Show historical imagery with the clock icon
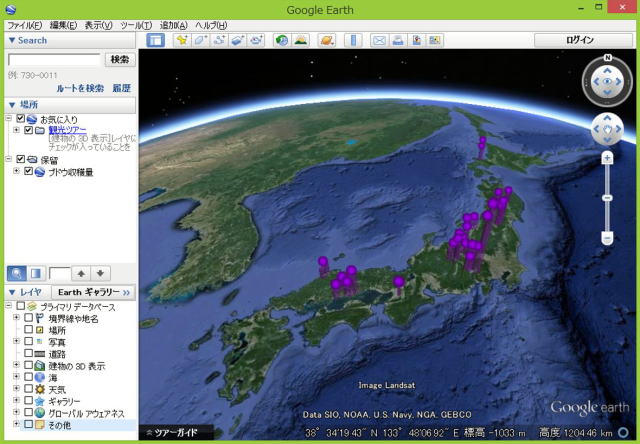This screenshot has height=444, width=640. pyautogui.click(x=282, y=40)
